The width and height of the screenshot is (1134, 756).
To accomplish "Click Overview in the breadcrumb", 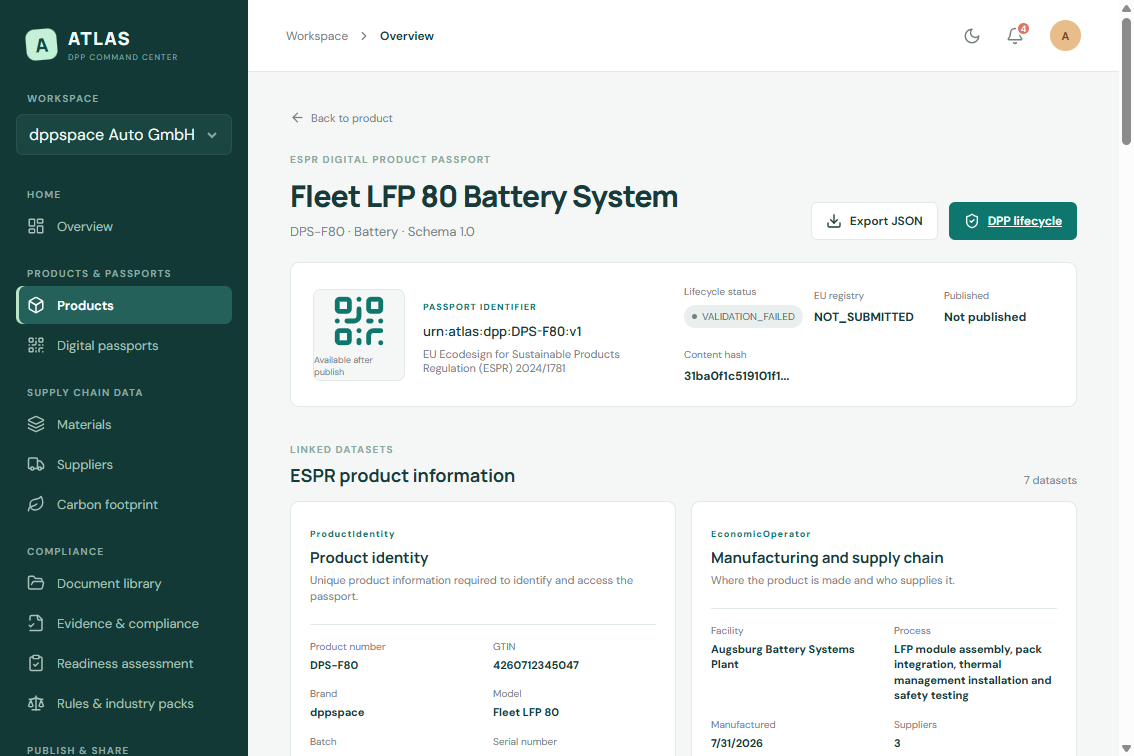I will coord(406,36).
